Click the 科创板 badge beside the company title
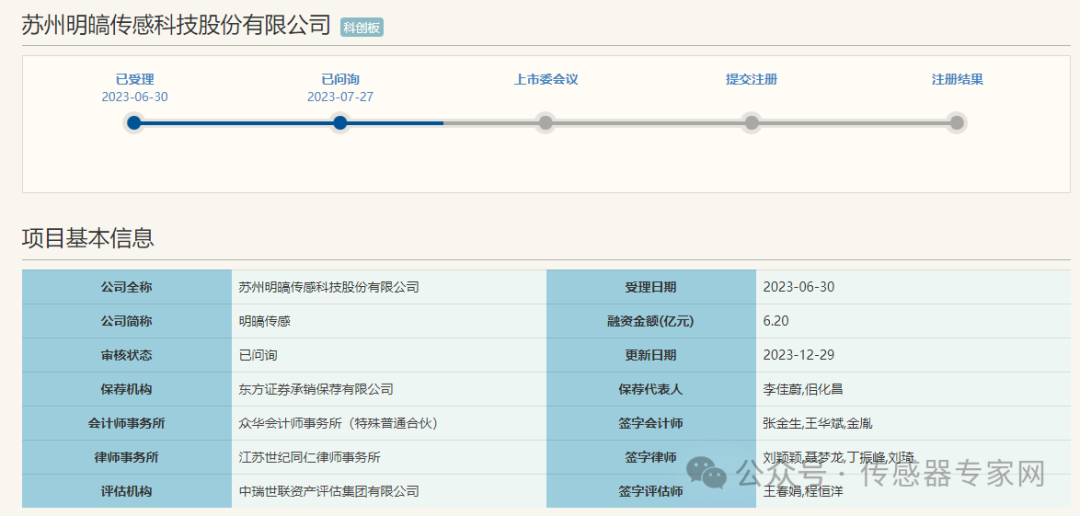 (361, 28)
